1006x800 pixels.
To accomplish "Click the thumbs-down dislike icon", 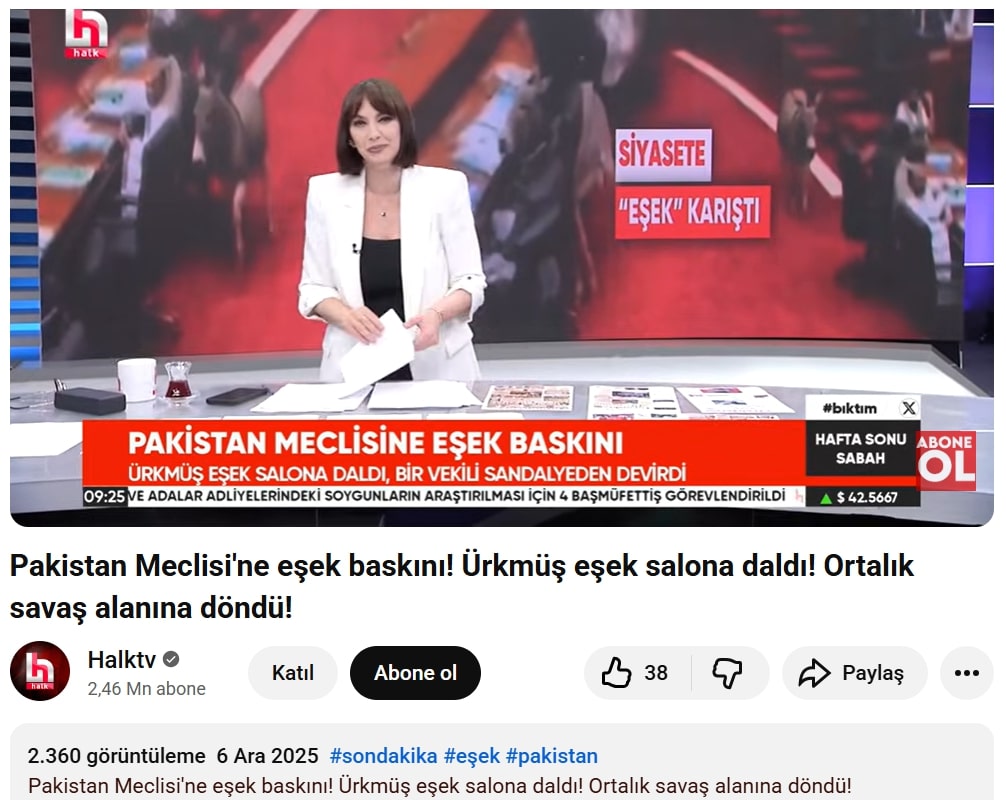I will pos(728,673).
